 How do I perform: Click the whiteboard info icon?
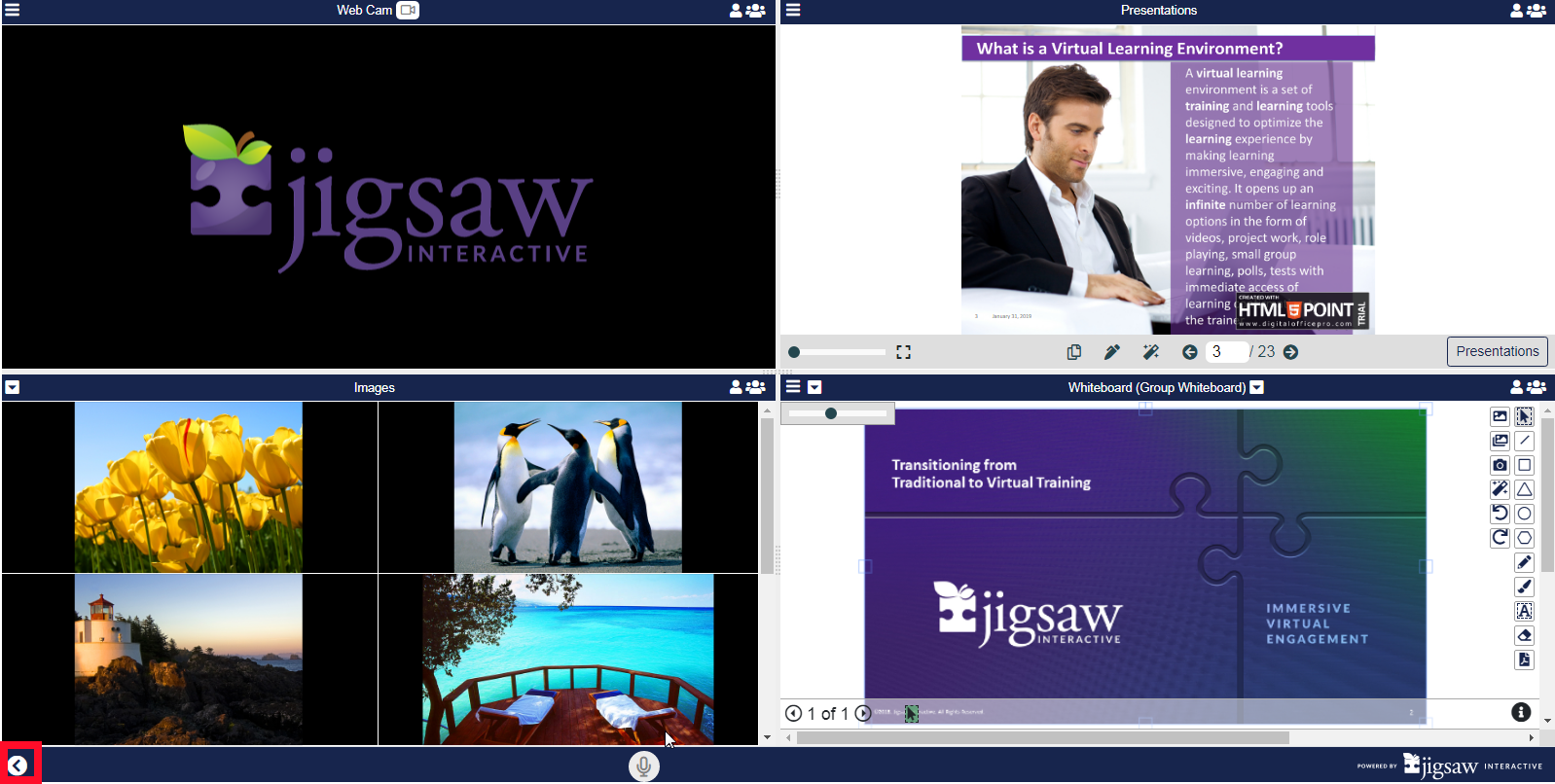click(x=1521, y=713)
